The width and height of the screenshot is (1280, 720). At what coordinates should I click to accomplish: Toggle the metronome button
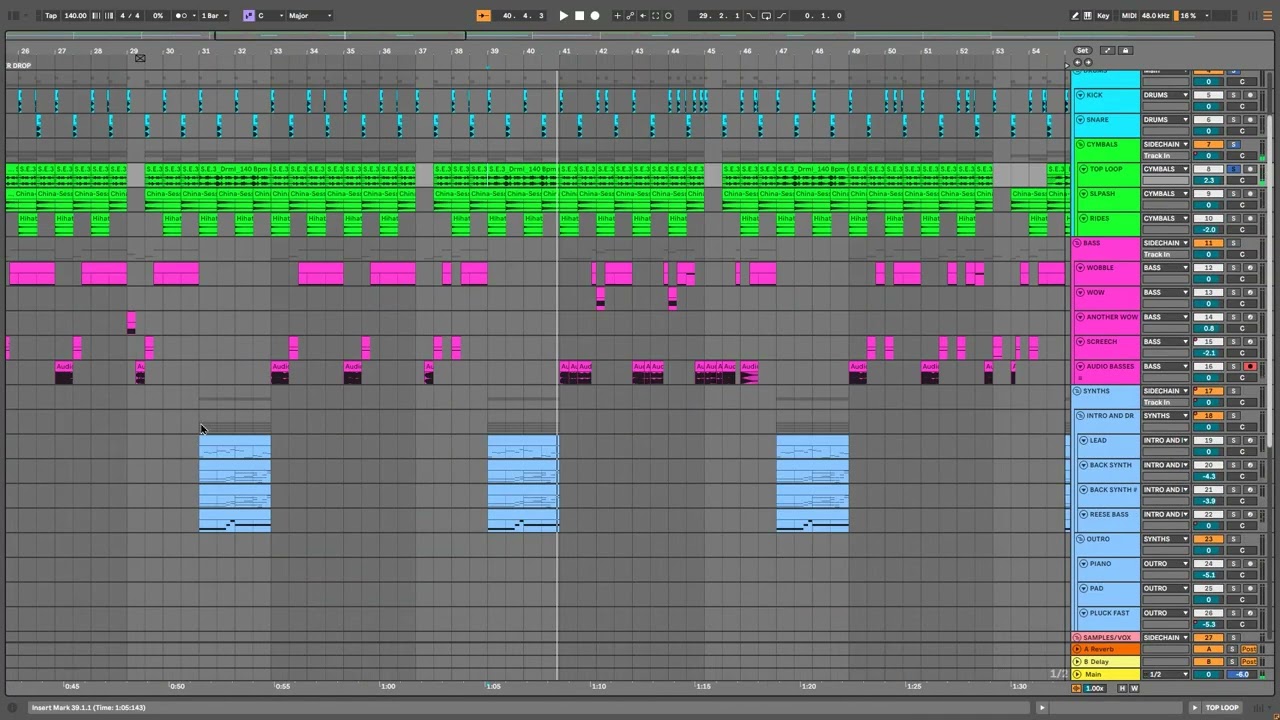(x=181, y=15)
